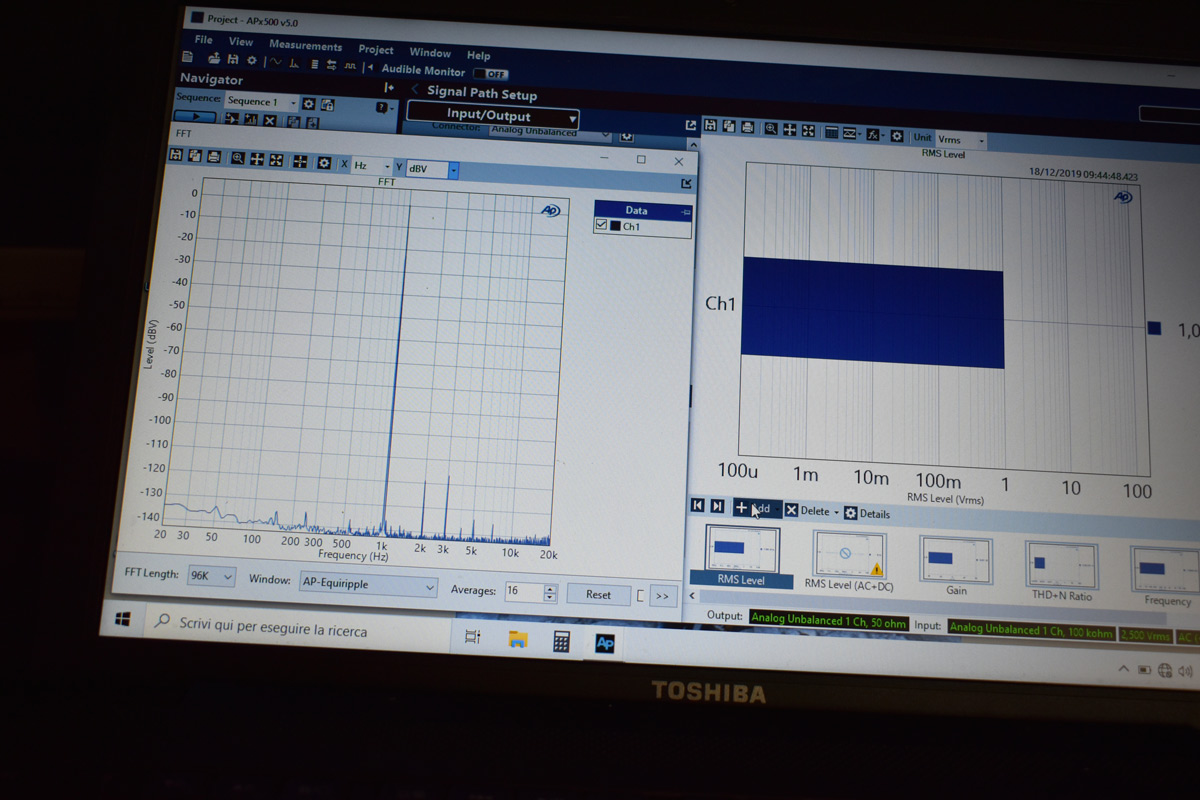Open File Explorer from taskbar

(x=517, y=639)
